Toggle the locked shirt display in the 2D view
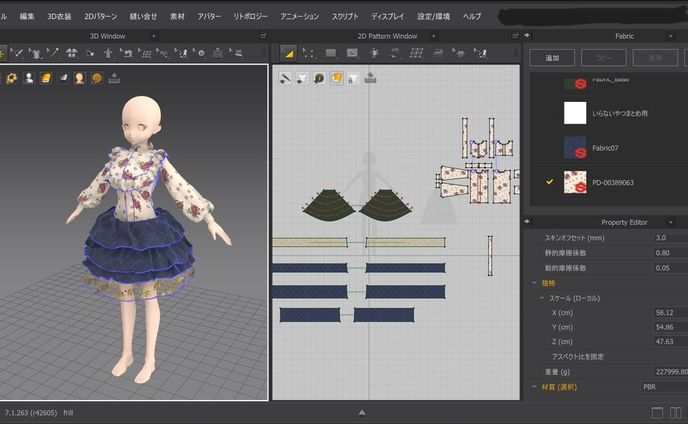 pos(353,78)
